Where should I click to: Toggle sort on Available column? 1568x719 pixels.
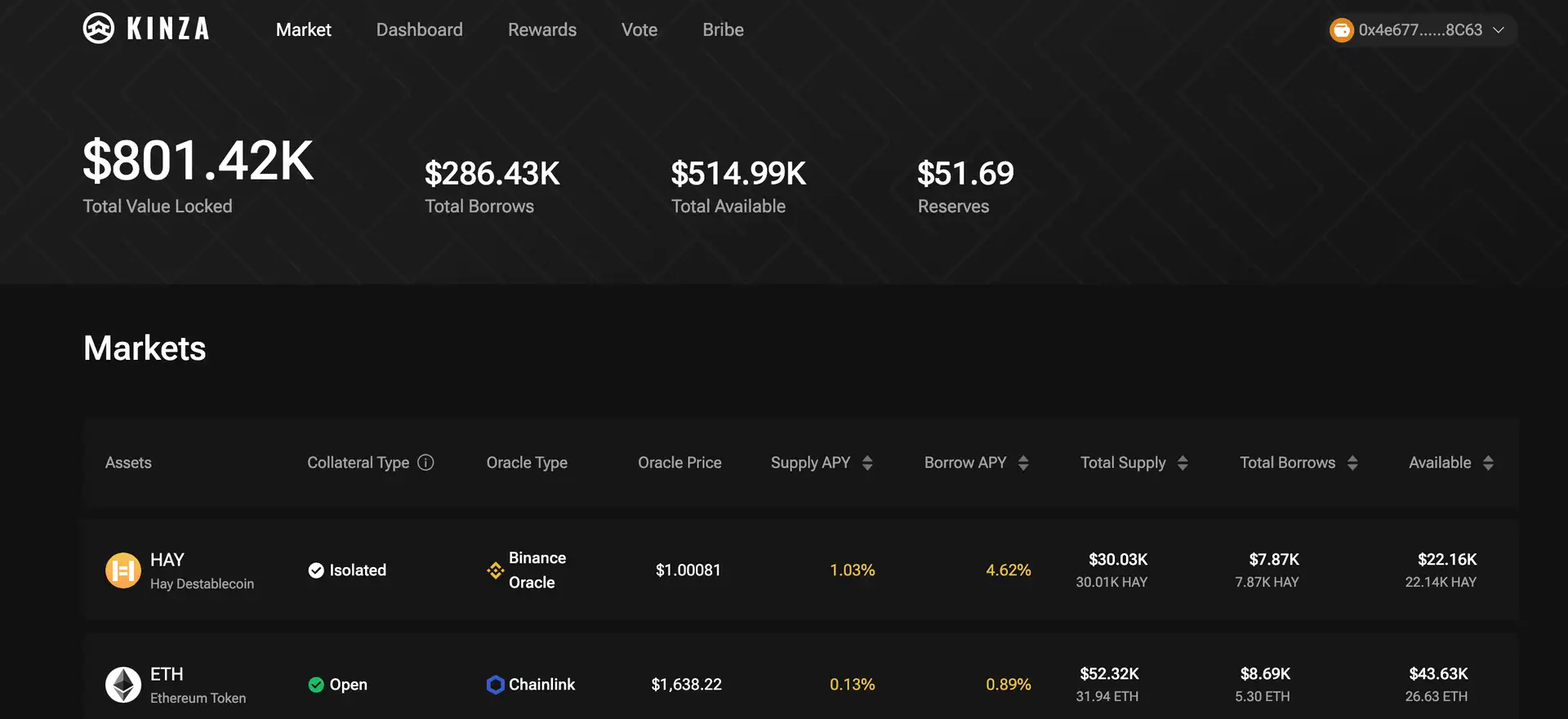pos(1488,463)
